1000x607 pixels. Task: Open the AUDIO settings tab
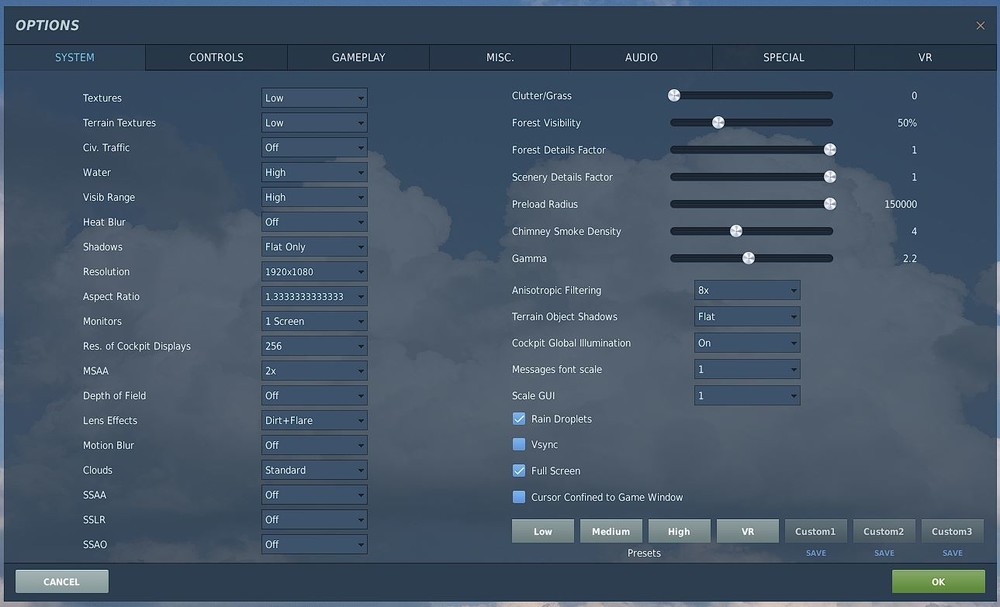click(x=640, y=57)
